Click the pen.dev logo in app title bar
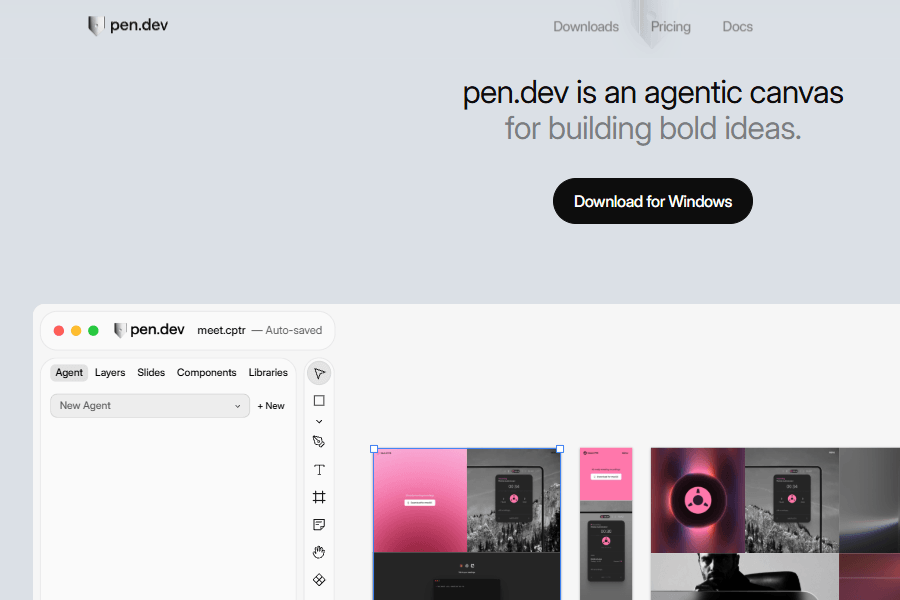 coord(149,330)
